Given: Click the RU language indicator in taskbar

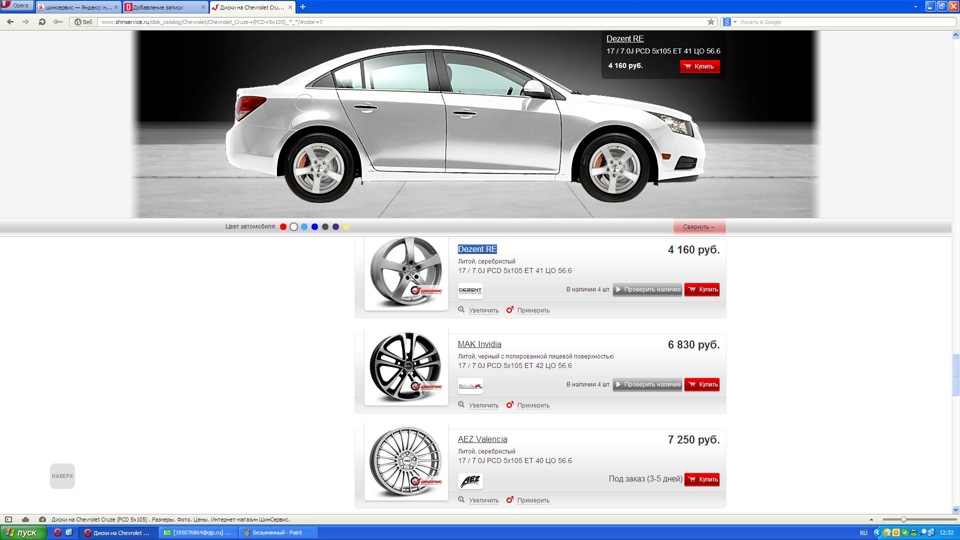Looking at the screenshot, I should pyautogui.click(x=863, y=533).
